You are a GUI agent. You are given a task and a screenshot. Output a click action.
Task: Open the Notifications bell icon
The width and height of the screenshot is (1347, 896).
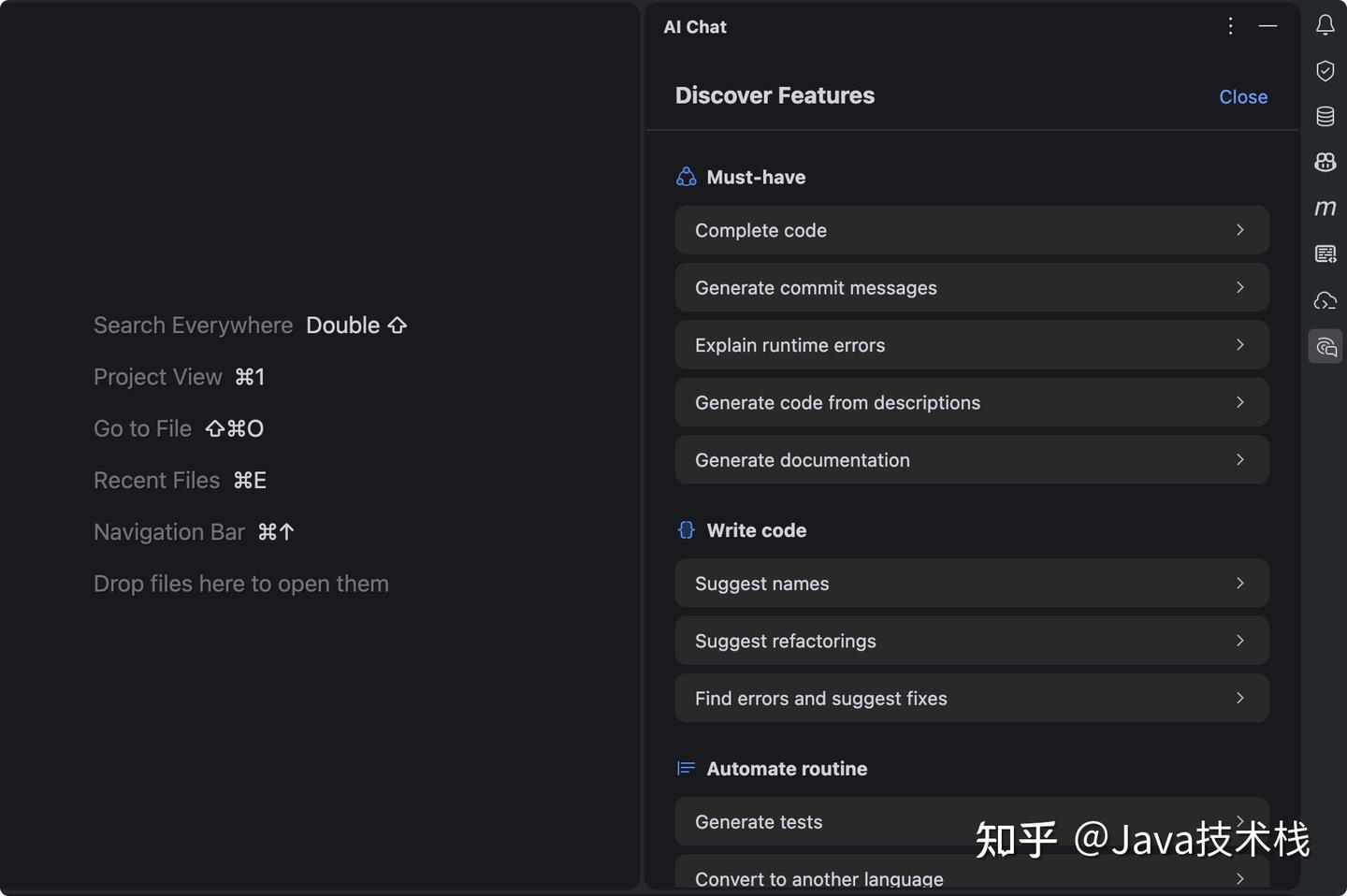pyautogui.click(x=1325, y=25)
